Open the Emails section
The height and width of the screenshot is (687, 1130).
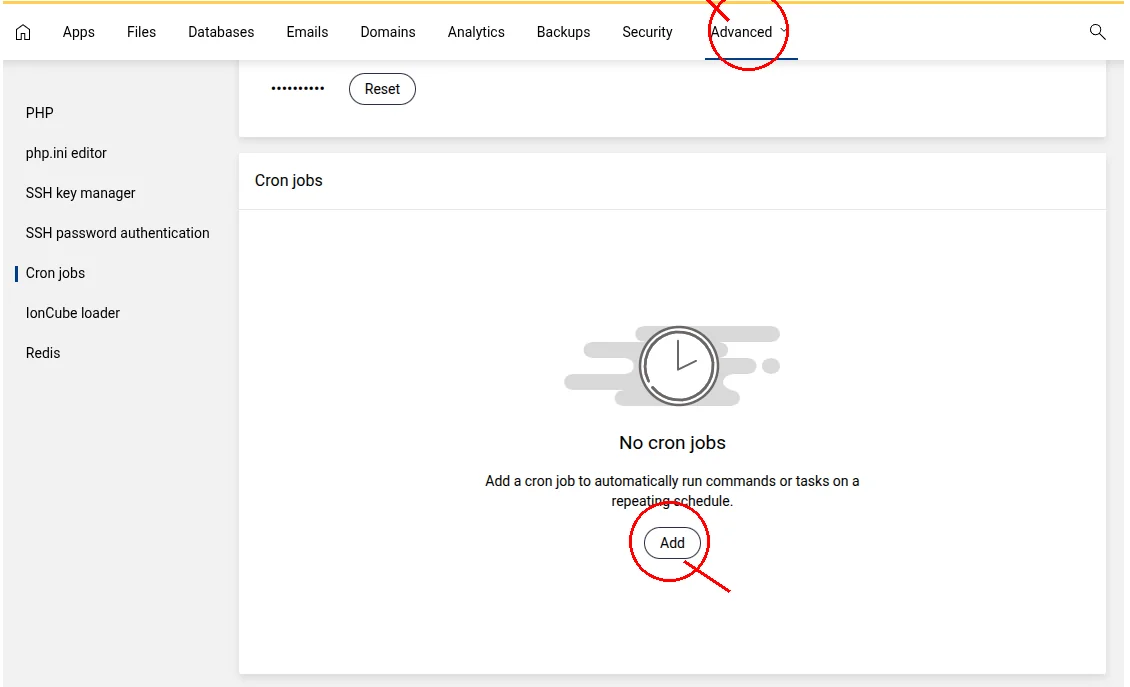coord(307,32)
